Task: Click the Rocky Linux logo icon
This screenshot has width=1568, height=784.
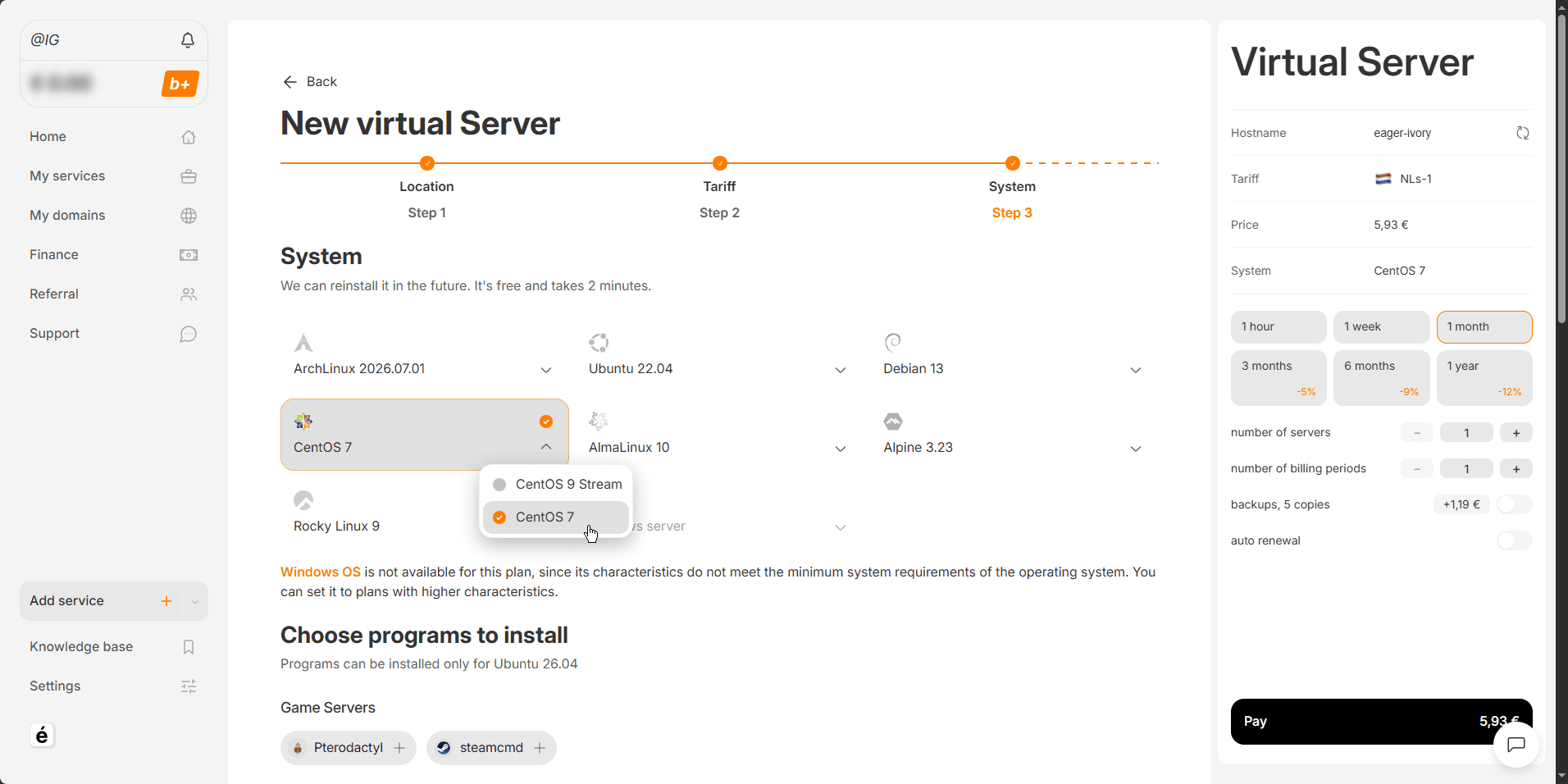Action: click(303, 500)
